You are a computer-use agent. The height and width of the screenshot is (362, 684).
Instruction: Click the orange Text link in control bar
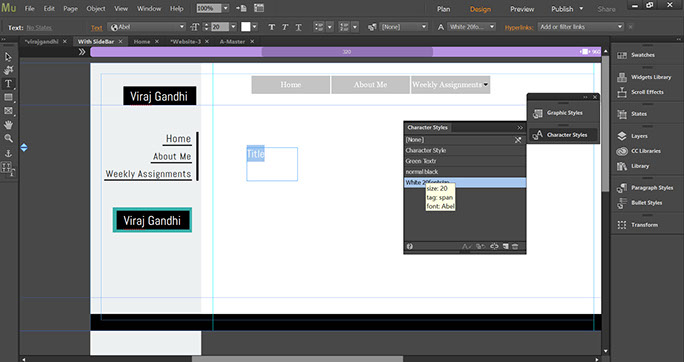point(96,27)
